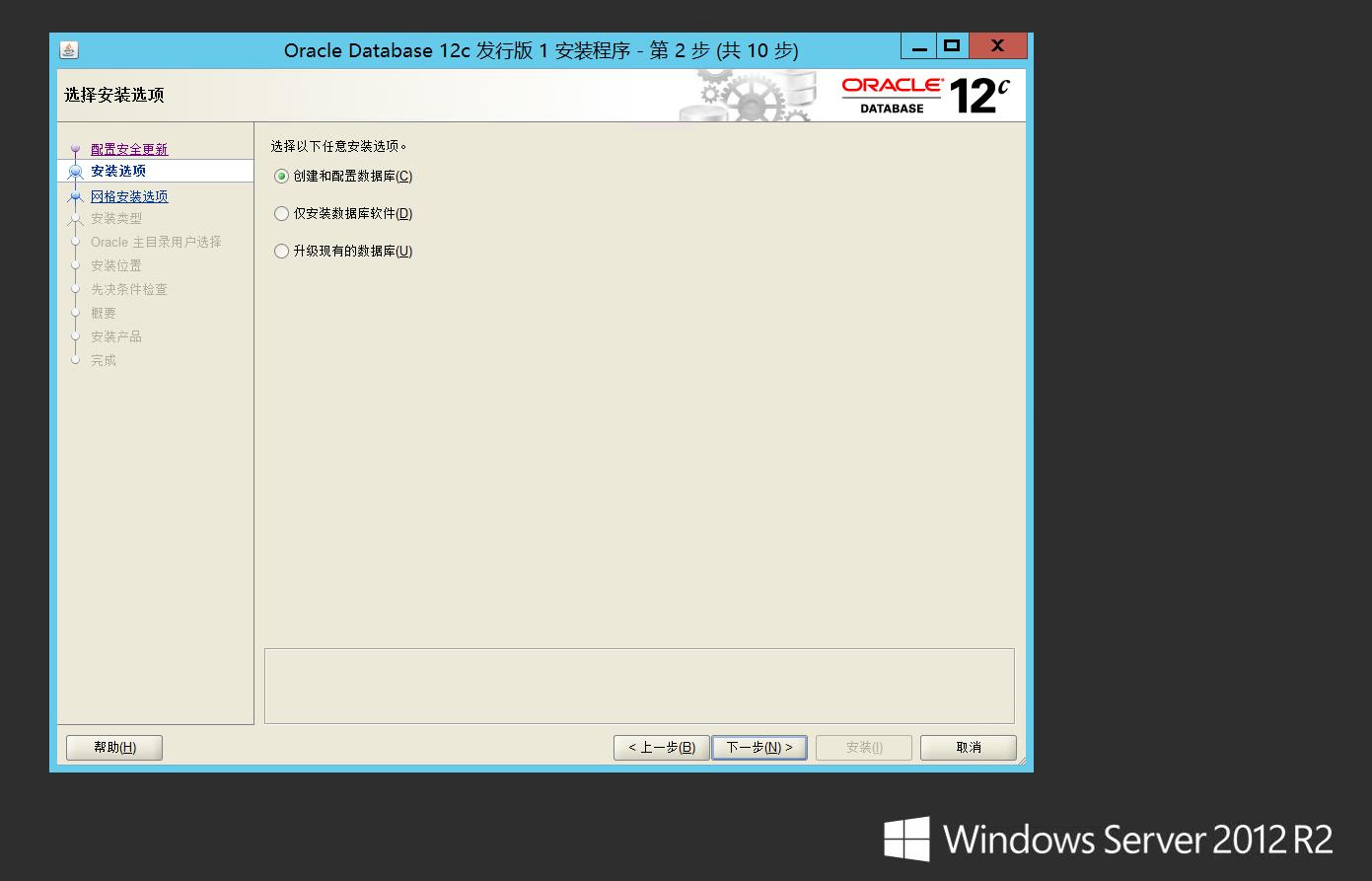Click the Oracle 主目录用户选择 step text
Viewport: 1372px width, 881px height.
tap(156, 242)
